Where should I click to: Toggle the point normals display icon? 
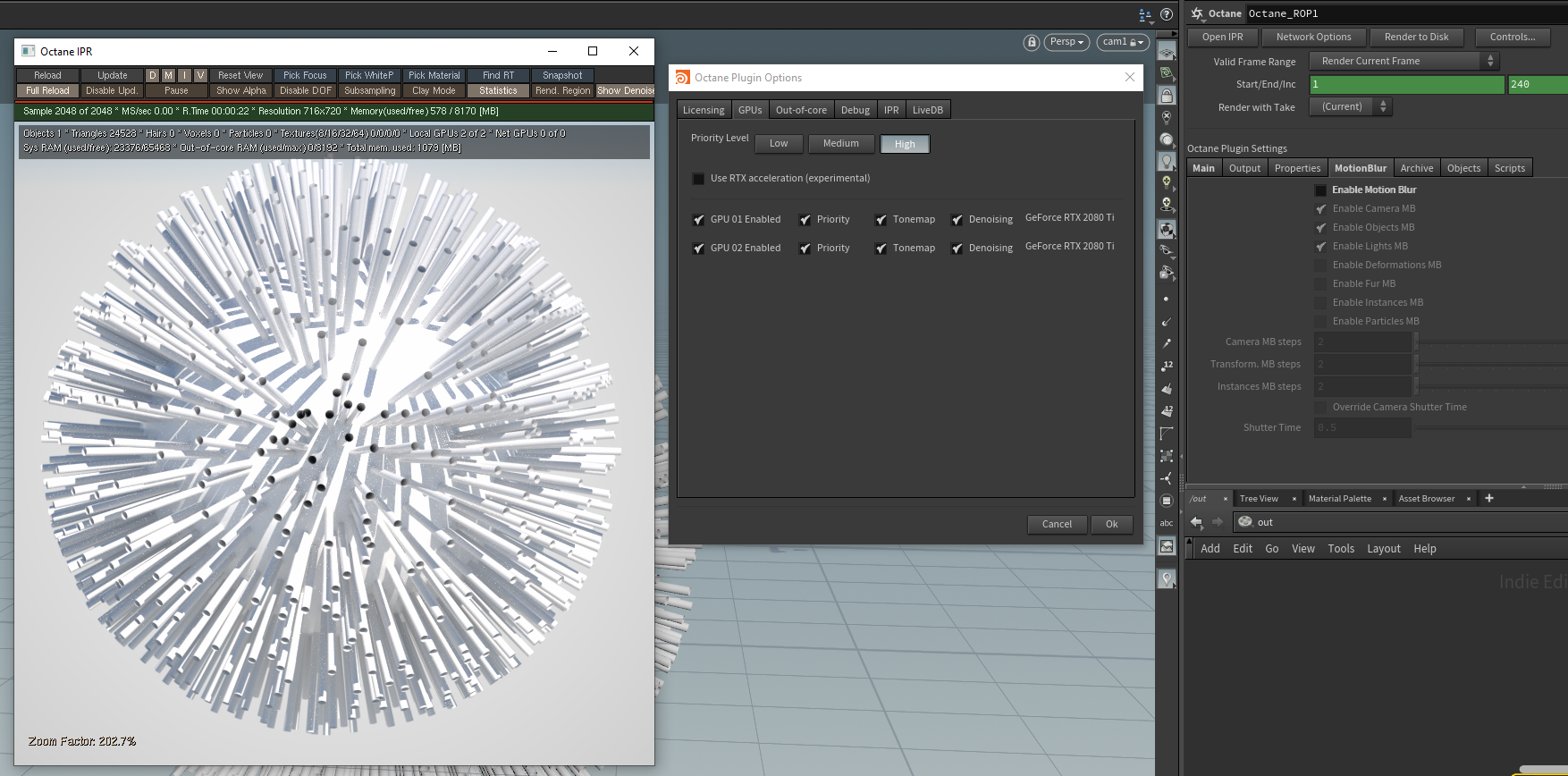coord(1167,322)
